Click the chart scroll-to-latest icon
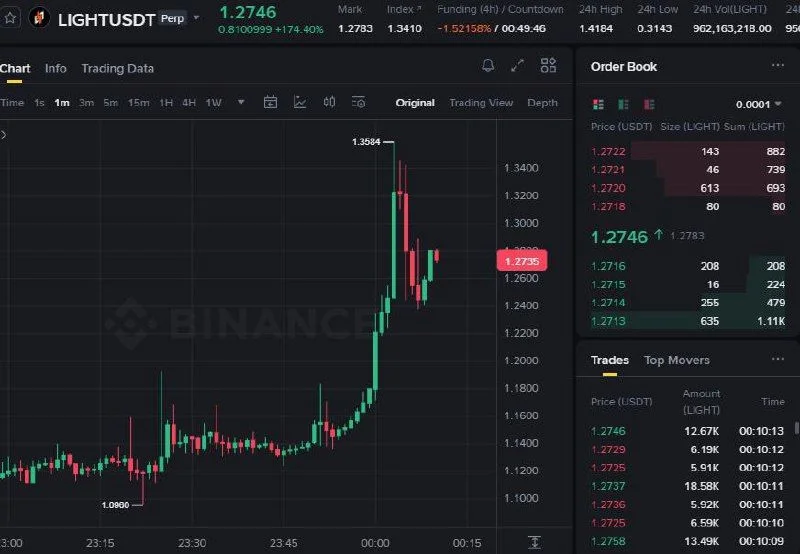The width and height of the screenshot is (800, 554). 534,542
